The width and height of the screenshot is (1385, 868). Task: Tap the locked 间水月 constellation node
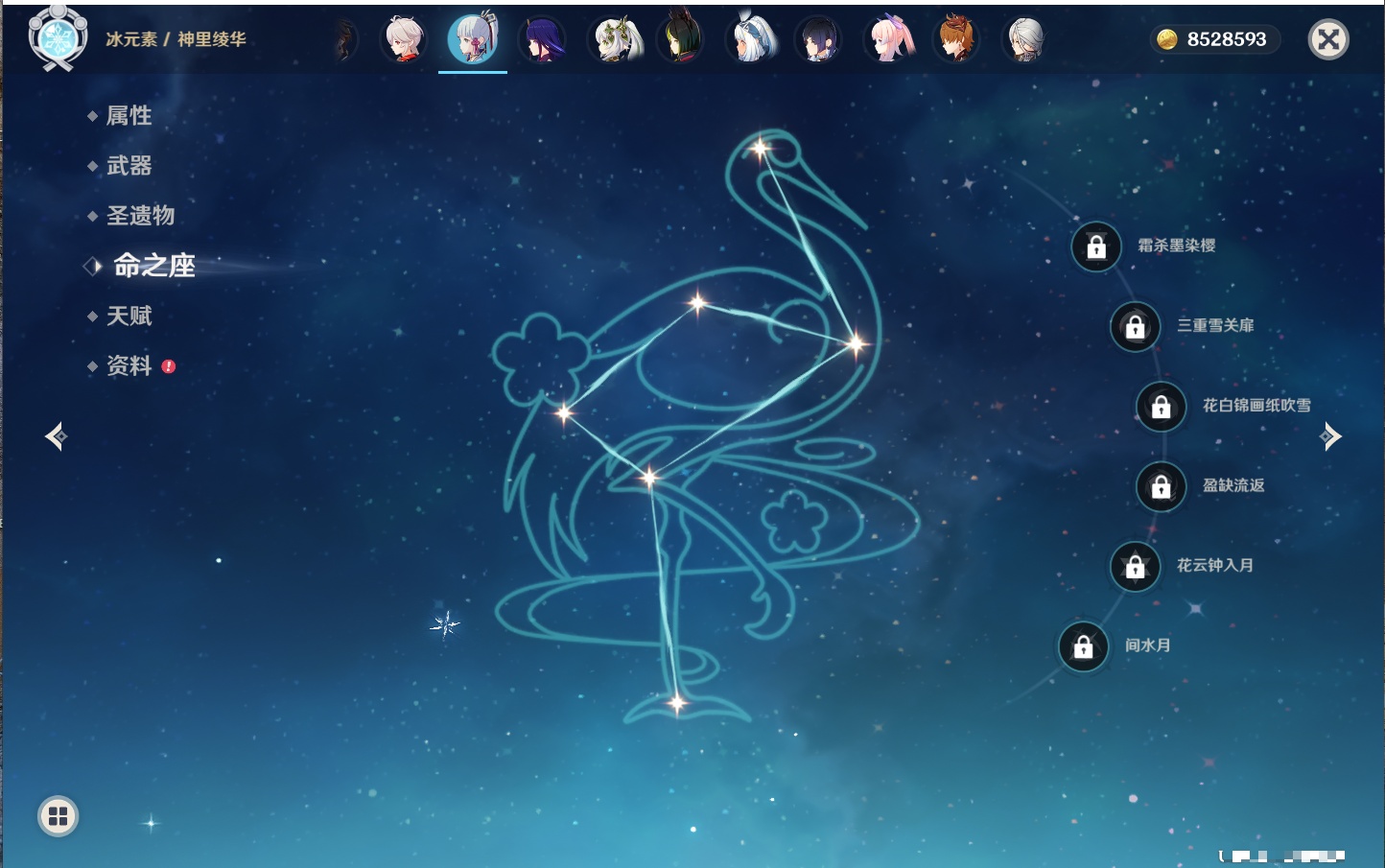click(1083, 646)
